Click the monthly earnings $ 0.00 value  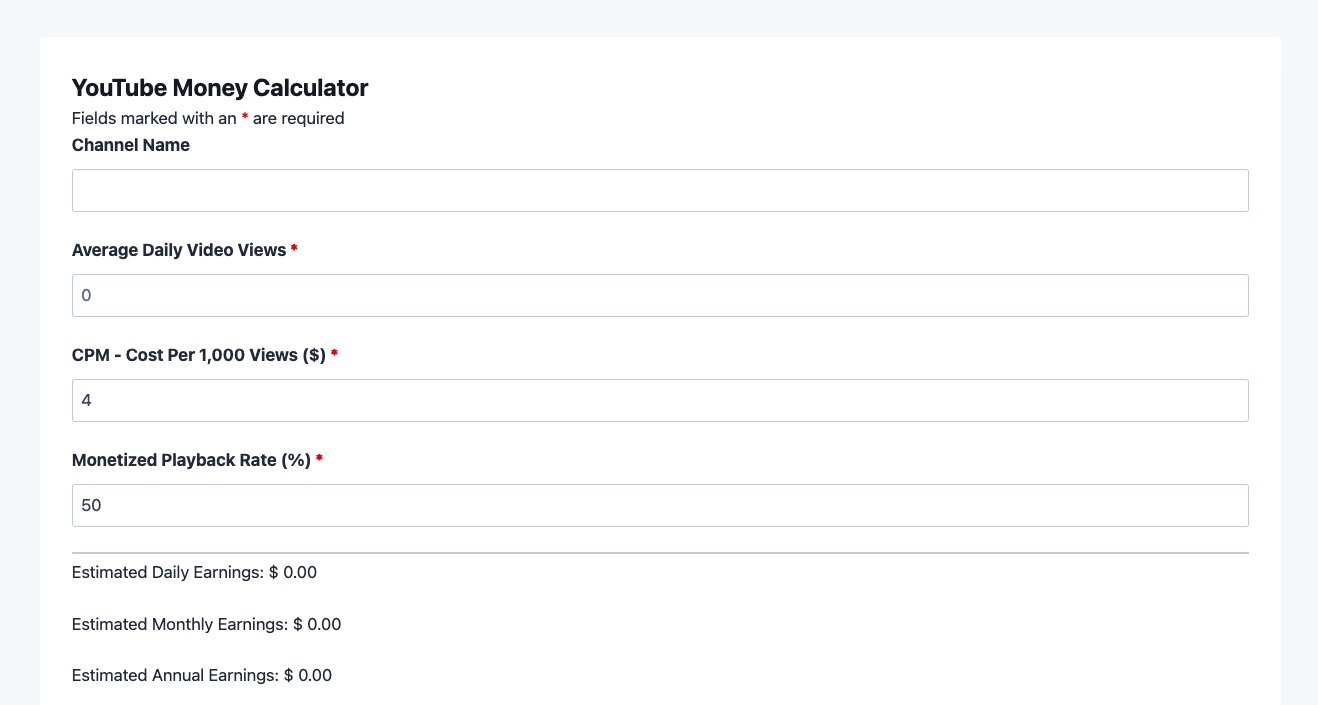(x=317, y=624)
